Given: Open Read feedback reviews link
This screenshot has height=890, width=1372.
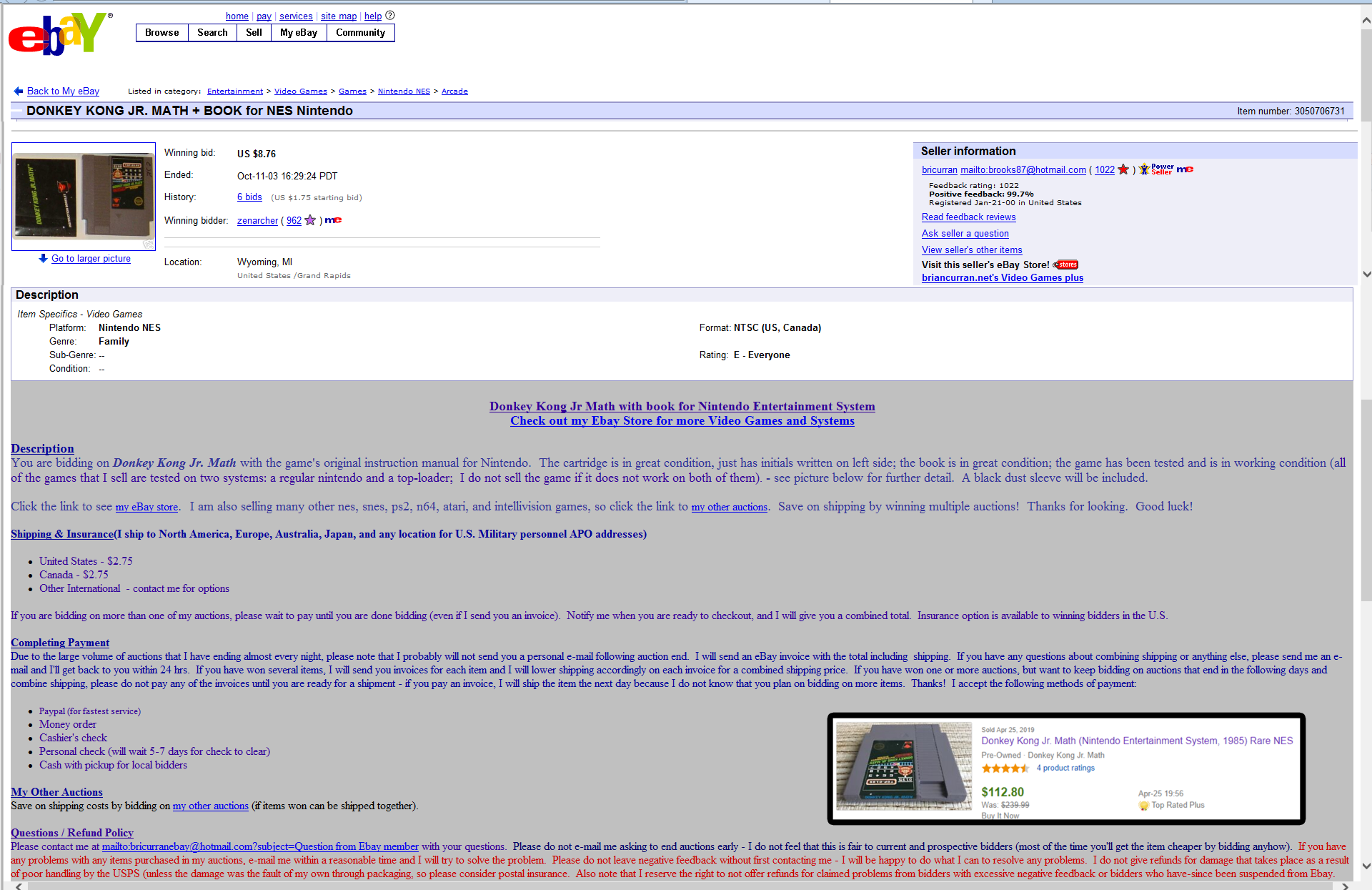Looking at the screenshot, I should pyautogui.click(x=968, y=217).
